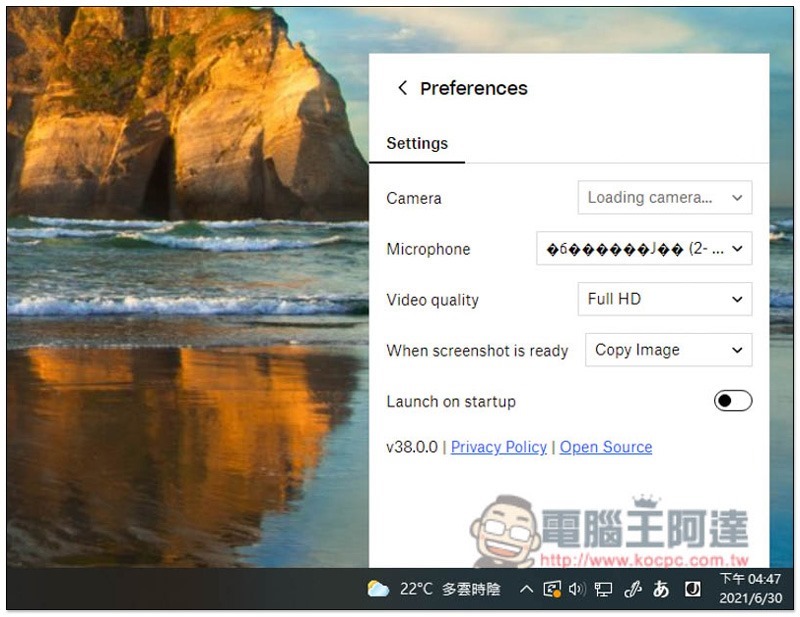Go back using the Preferences back arrow

coord(402,88)
